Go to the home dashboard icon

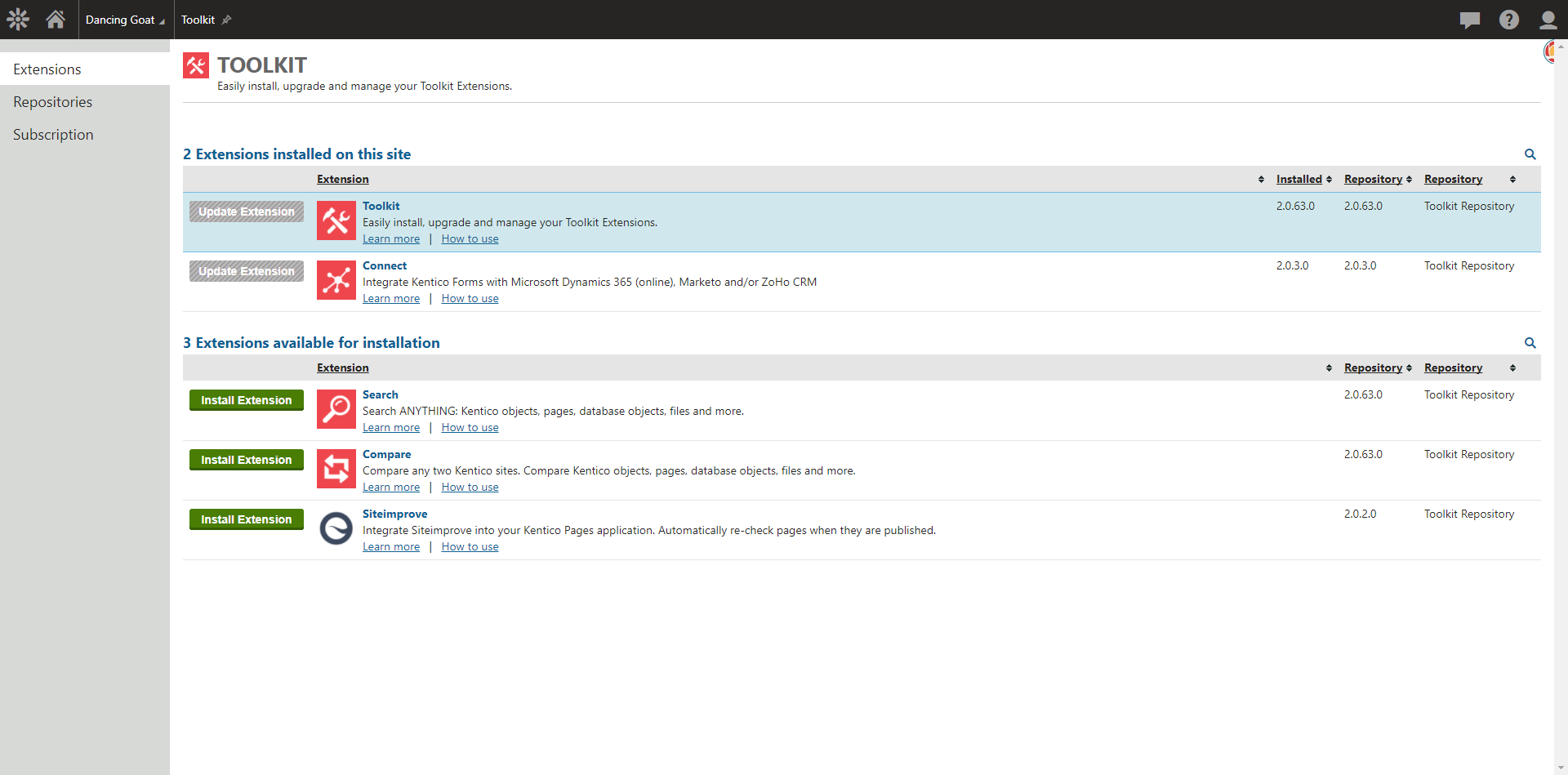[x=56, y=19]
